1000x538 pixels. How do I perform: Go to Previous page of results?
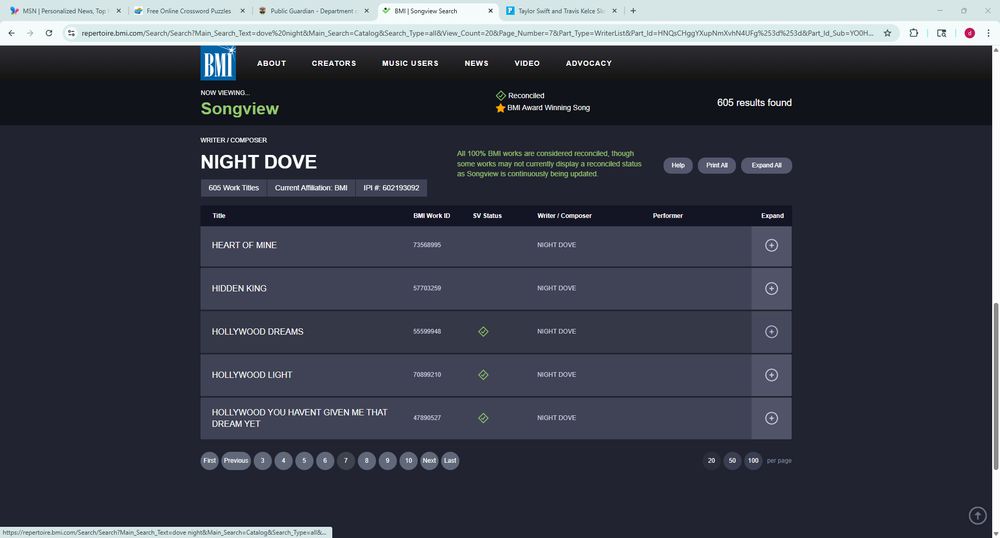coord(236,460)
